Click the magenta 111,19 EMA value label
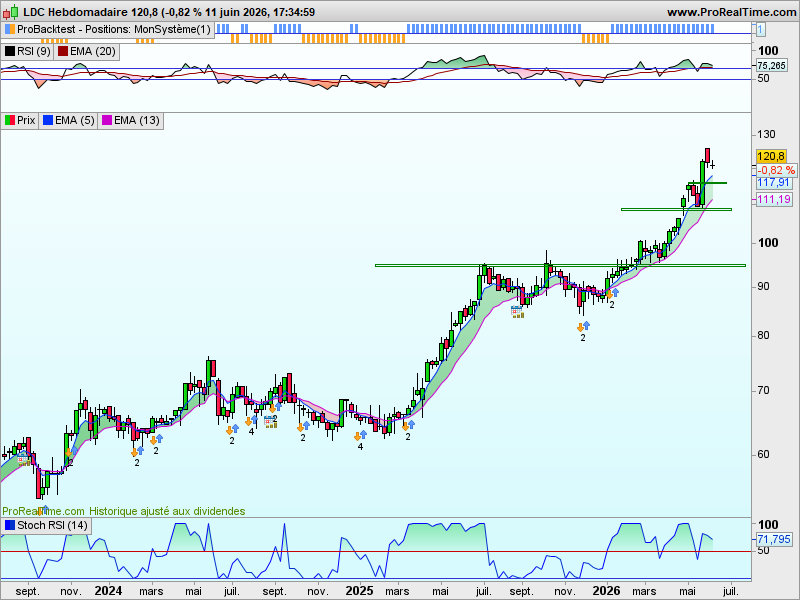 (x=774, y=199)
